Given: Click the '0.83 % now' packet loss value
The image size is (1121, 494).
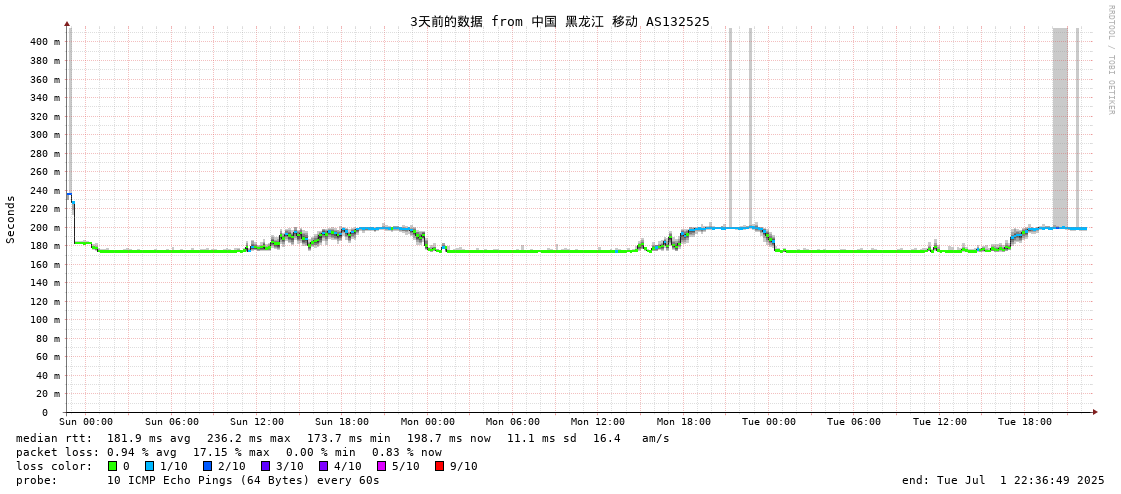Looking at the screenshot, I should (x=407, y=453).
